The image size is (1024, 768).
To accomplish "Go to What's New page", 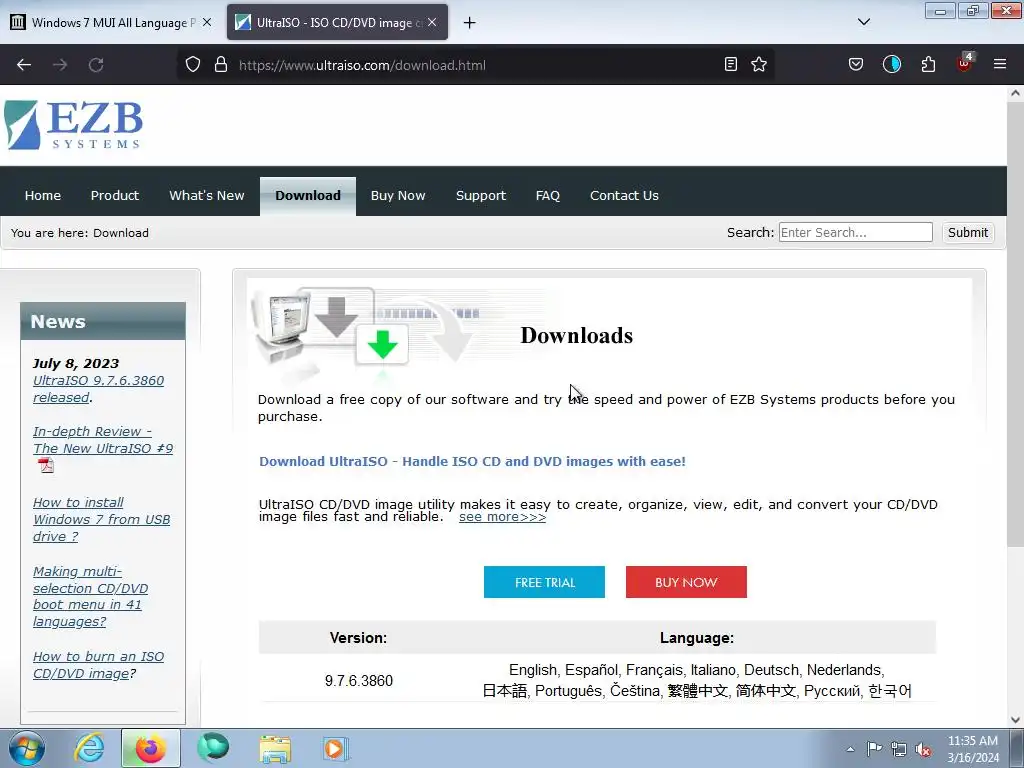I will [x=206, y=195].
